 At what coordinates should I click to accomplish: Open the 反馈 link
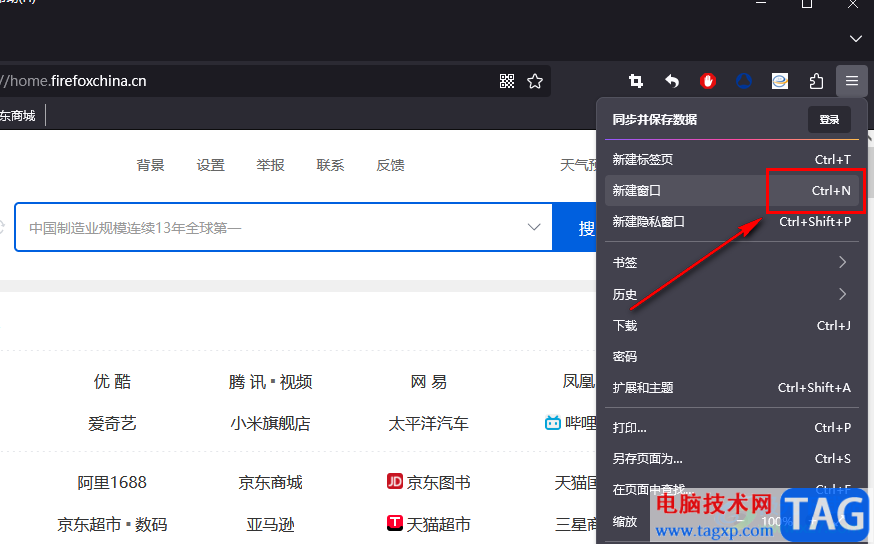[x=390, y=166]
